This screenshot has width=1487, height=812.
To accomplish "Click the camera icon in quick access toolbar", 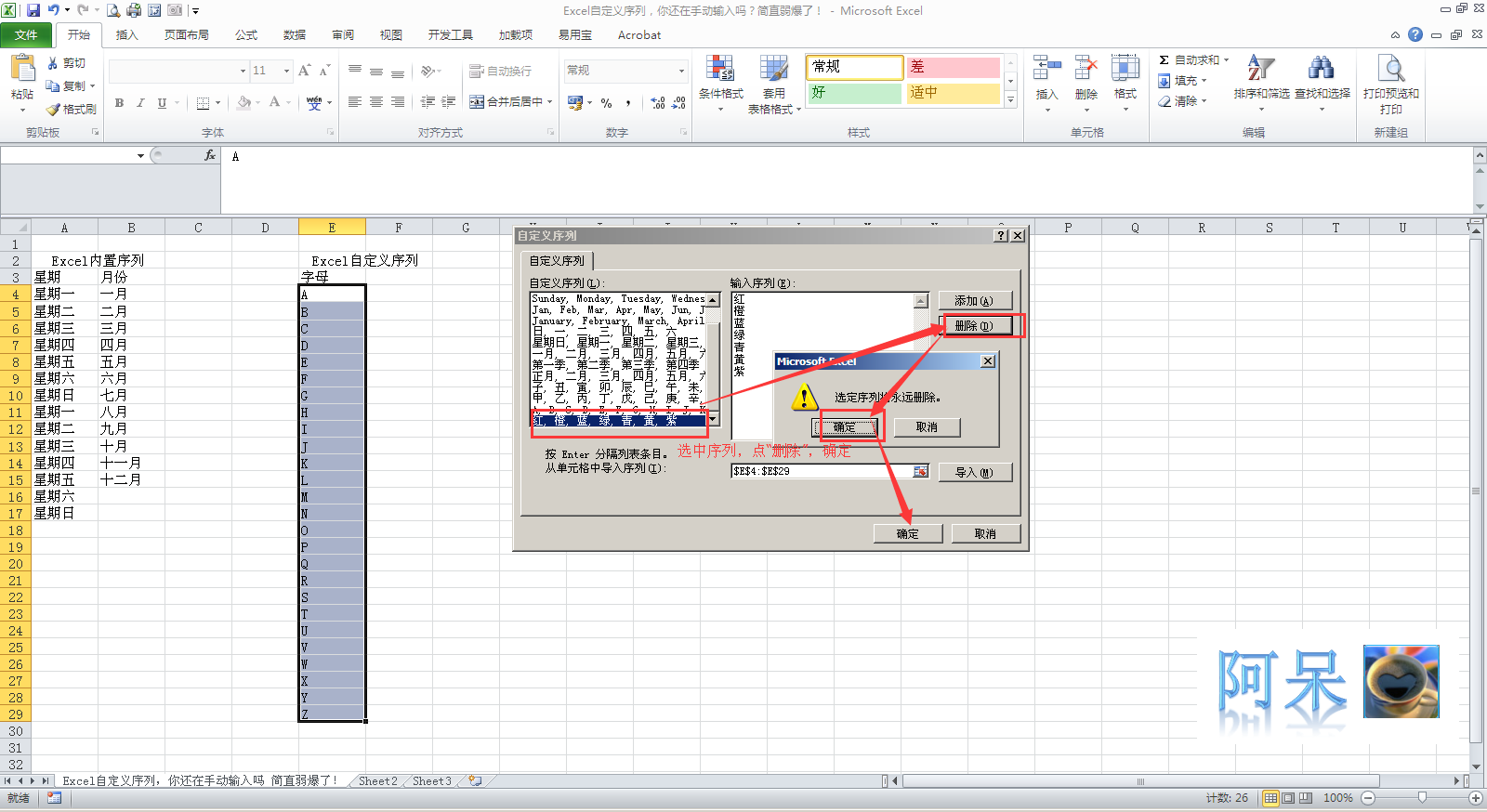I will pyautogui.click(x=175, y=10).
